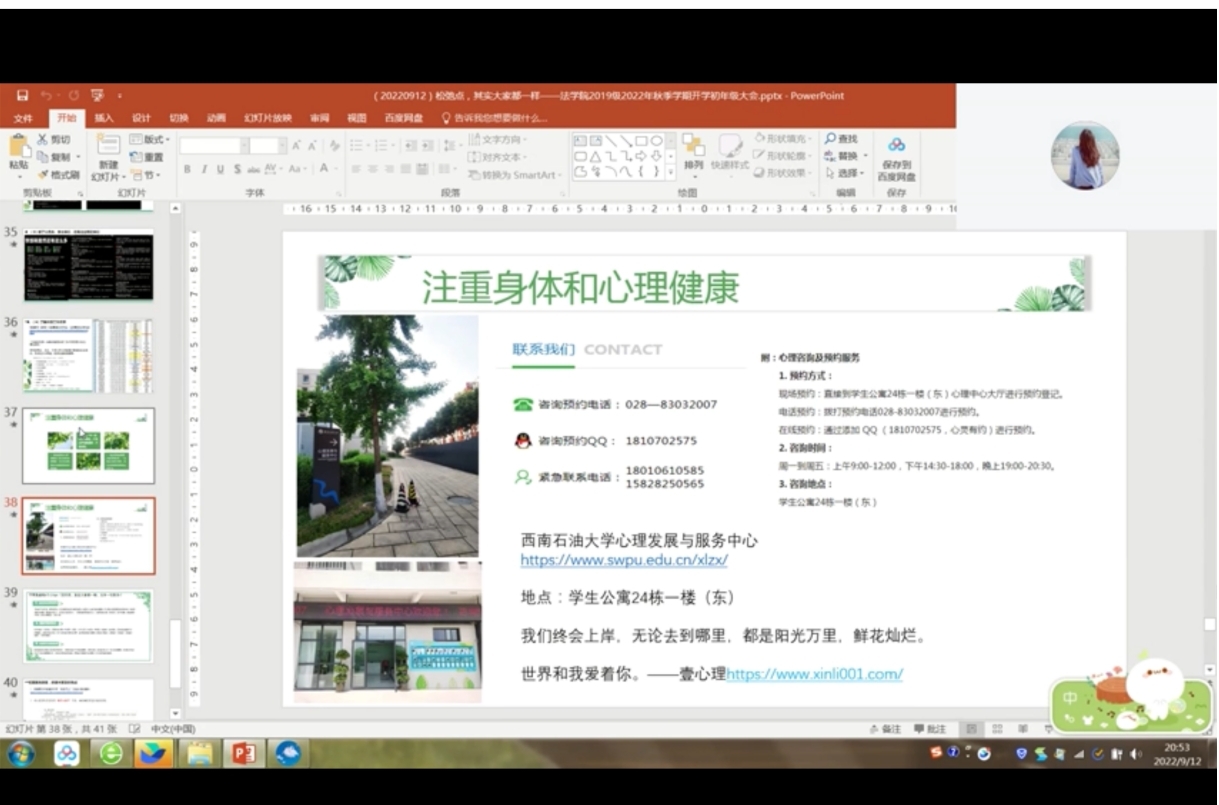Switch to the Animations (动画) tab
Viewport: 1219px width, 805px height.
[x=216, y=118]
